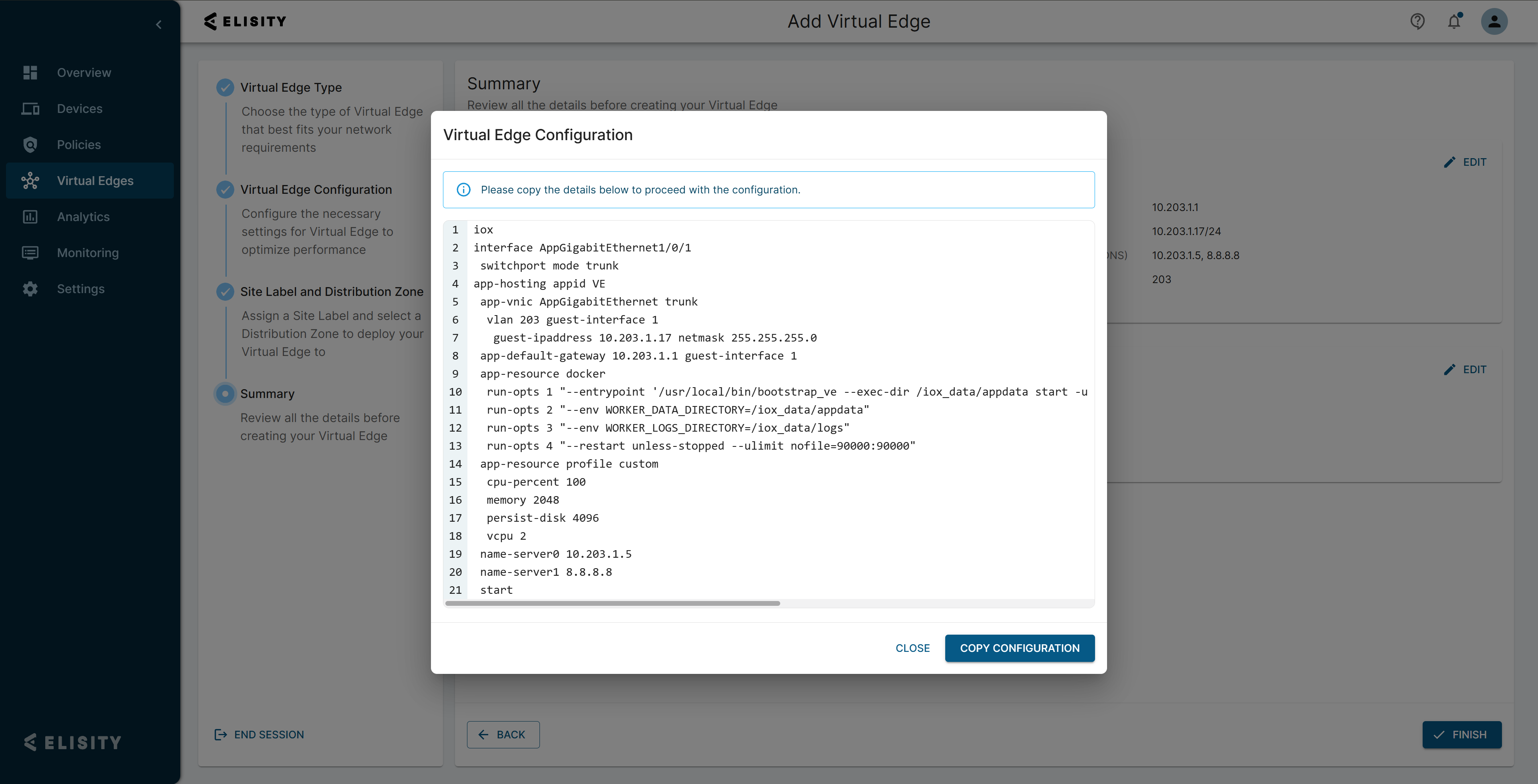Viewport: 1538px width, 784px height.
Task: Click the app-default-gateway 10.203.1.1 line
Action: click(639, 356)
